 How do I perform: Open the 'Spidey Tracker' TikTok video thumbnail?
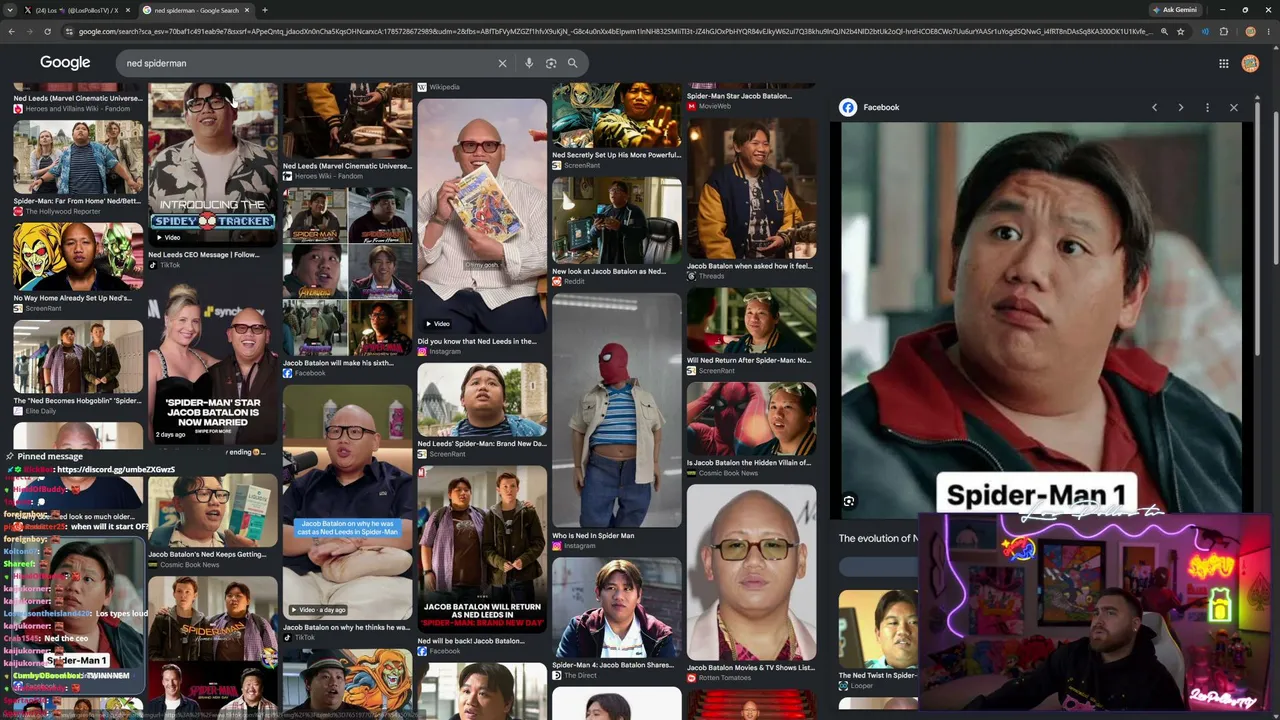point(213,164)
